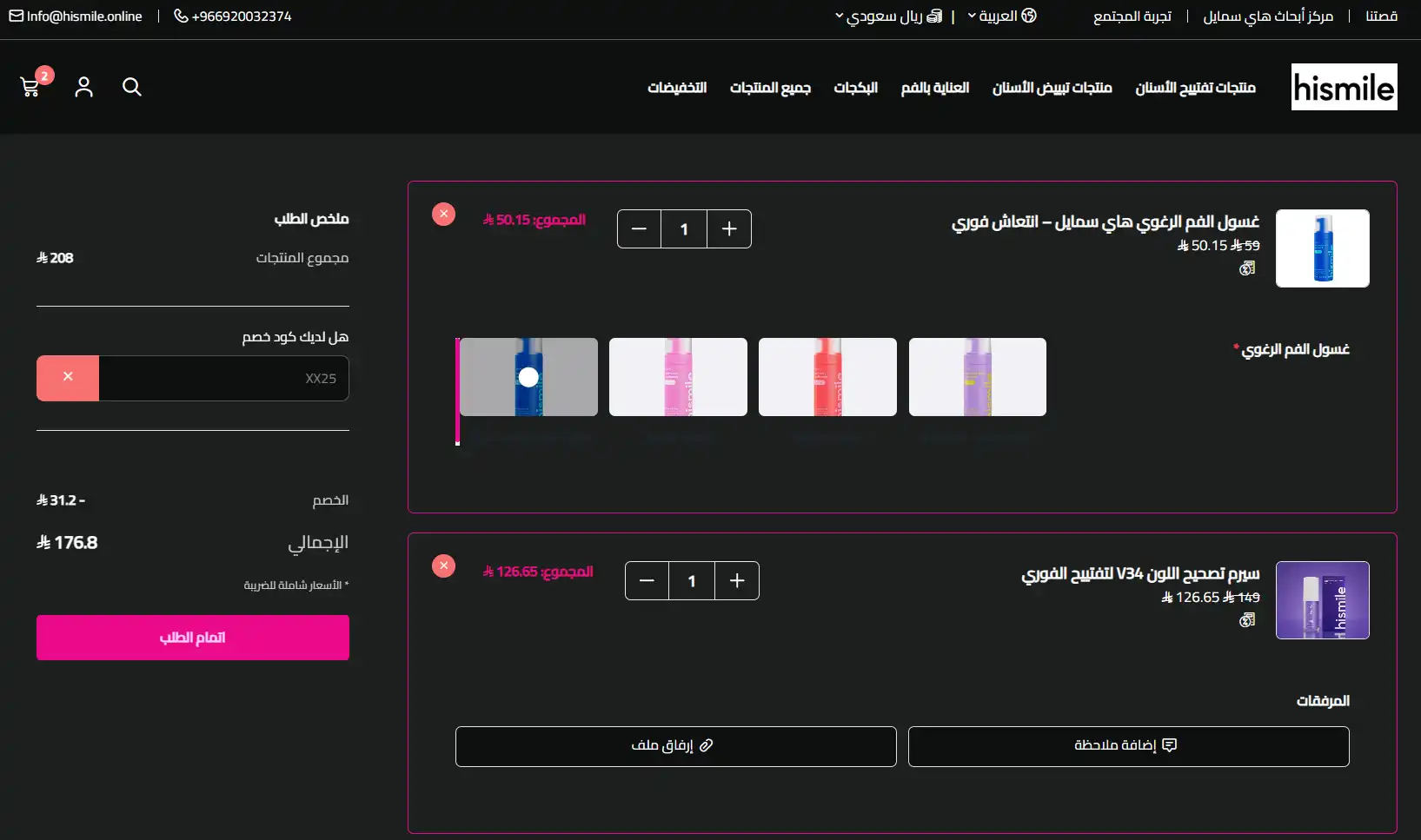Image resolution: width=1421 pixels, height=840 pixels.
Task: Open تجربة المجتمع link
Action: 1132,17
